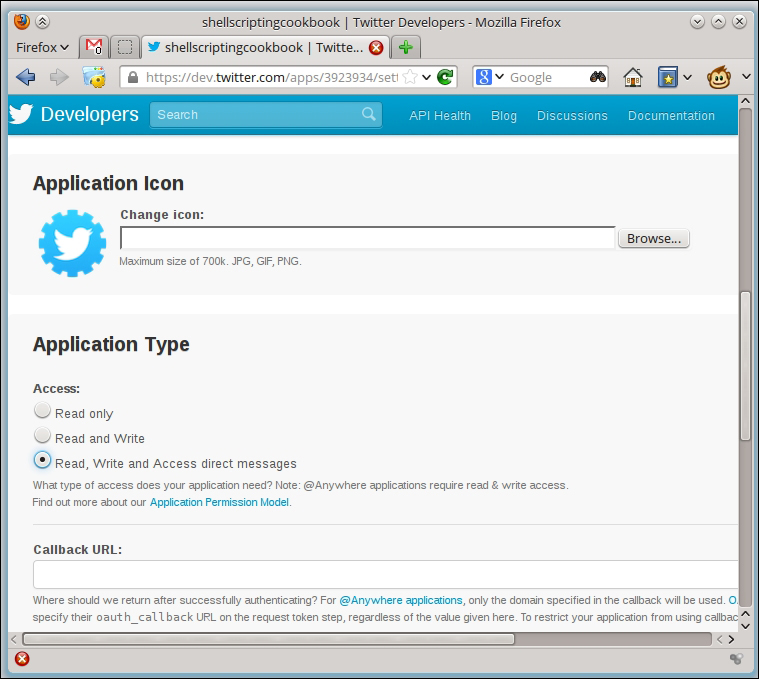Open the Gmail pinned tab
This screenshot has height=679, width=759.
coord(94,47)
